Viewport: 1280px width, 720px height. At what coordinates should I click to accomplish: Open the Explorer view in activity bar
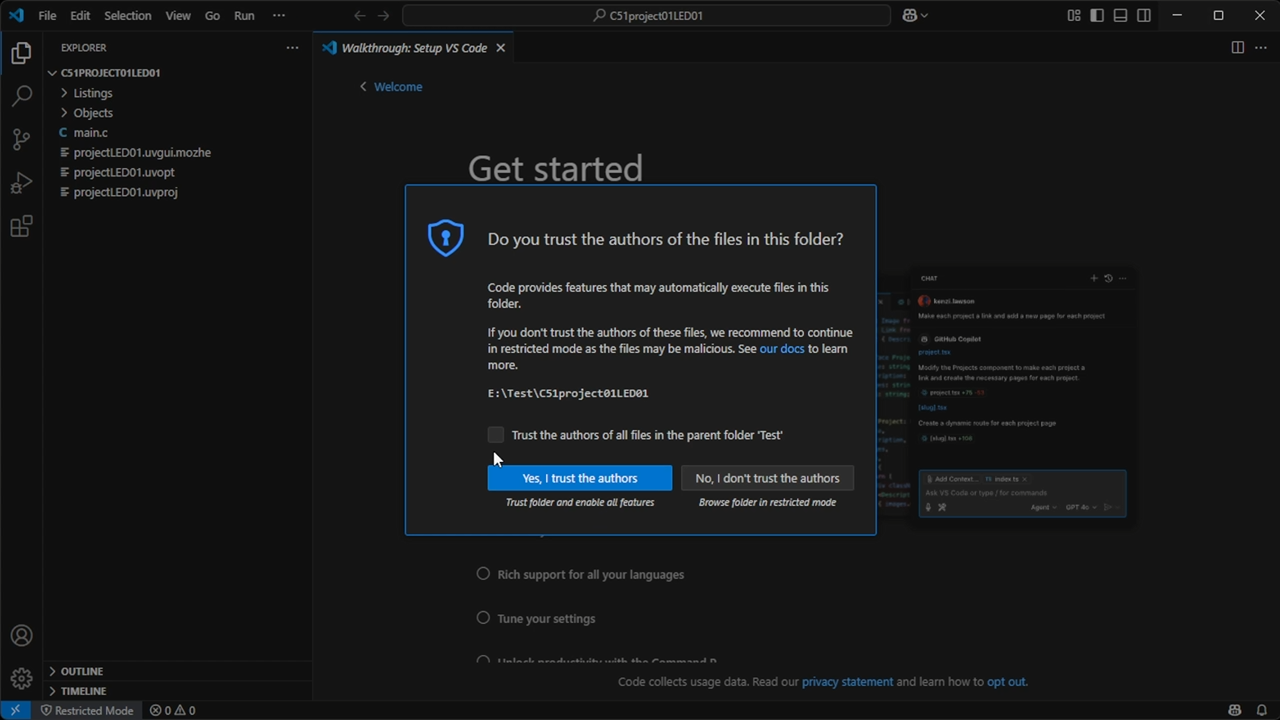click(21, 54)
